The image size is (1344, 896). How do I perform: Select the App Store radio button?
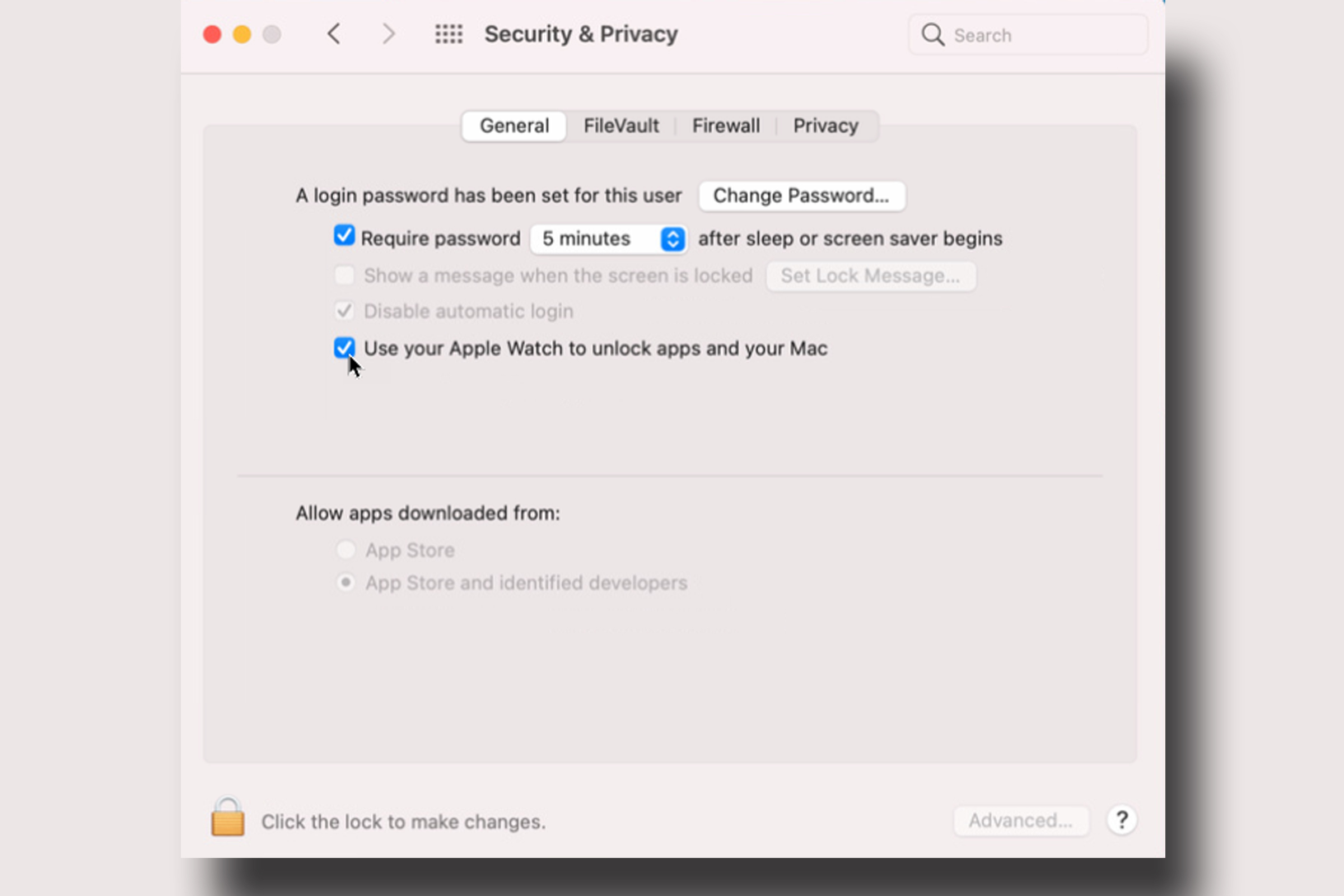point(346,549)
